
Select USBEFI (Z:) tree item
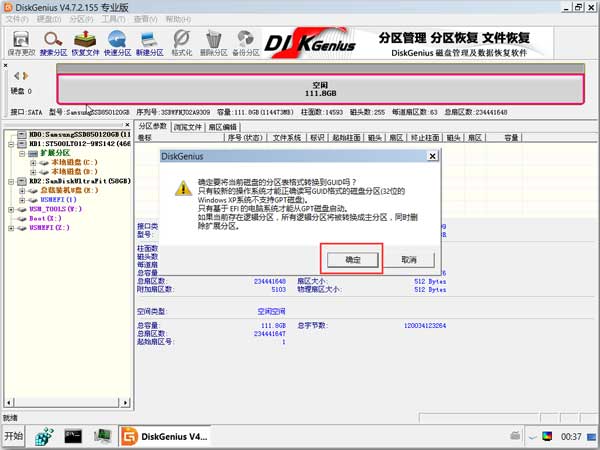[x=49, y=228]
